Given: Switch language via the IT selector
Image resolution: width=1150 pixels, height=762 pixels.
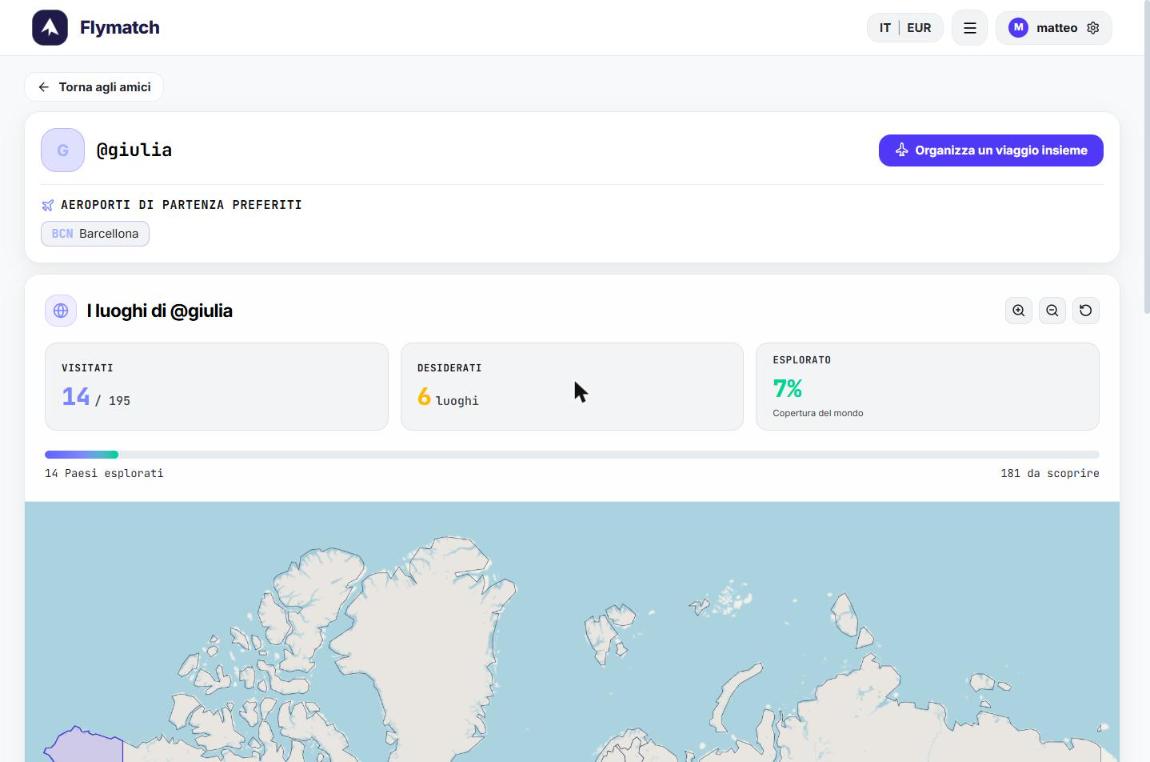Looking at the screenshot, I should [x=885, y=28].
